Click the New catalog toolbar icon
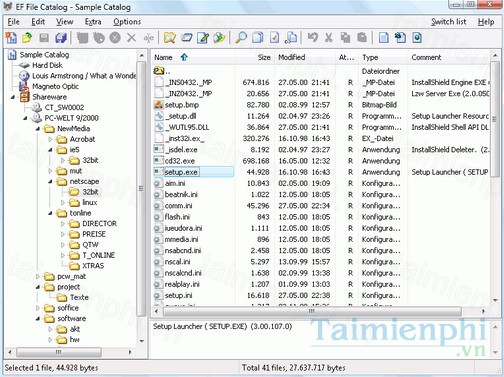The height and width of the screenshot is (377, 504). coord(11,38)
